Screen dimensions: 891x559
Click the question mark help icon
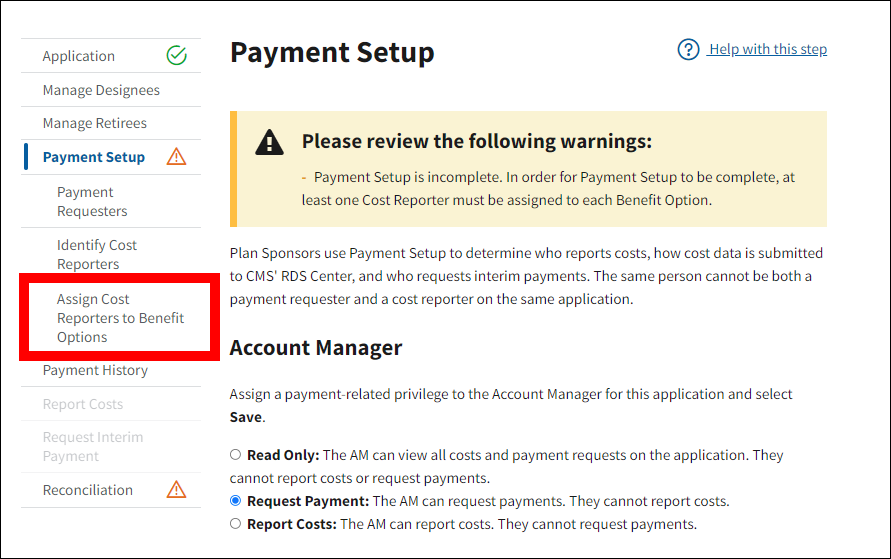688,49
